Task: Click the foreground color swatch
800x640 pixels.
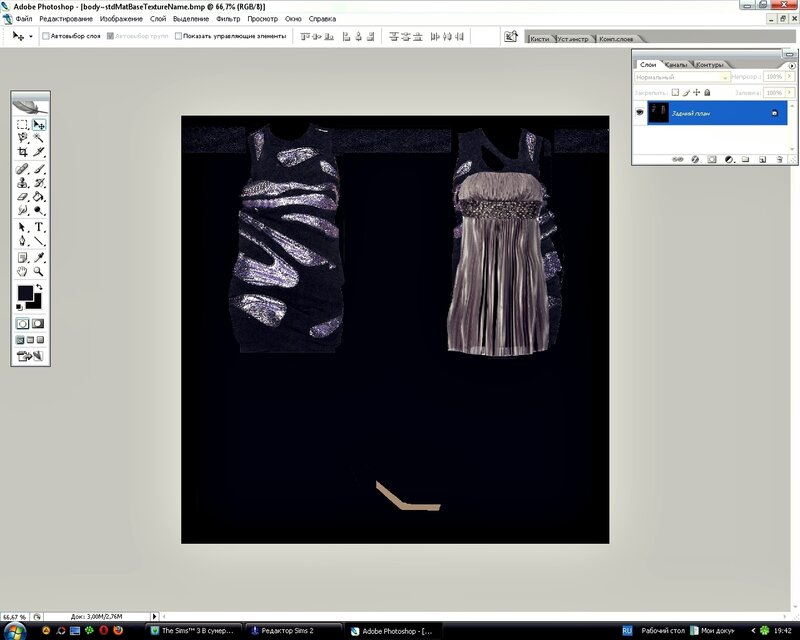Action: 24,293
